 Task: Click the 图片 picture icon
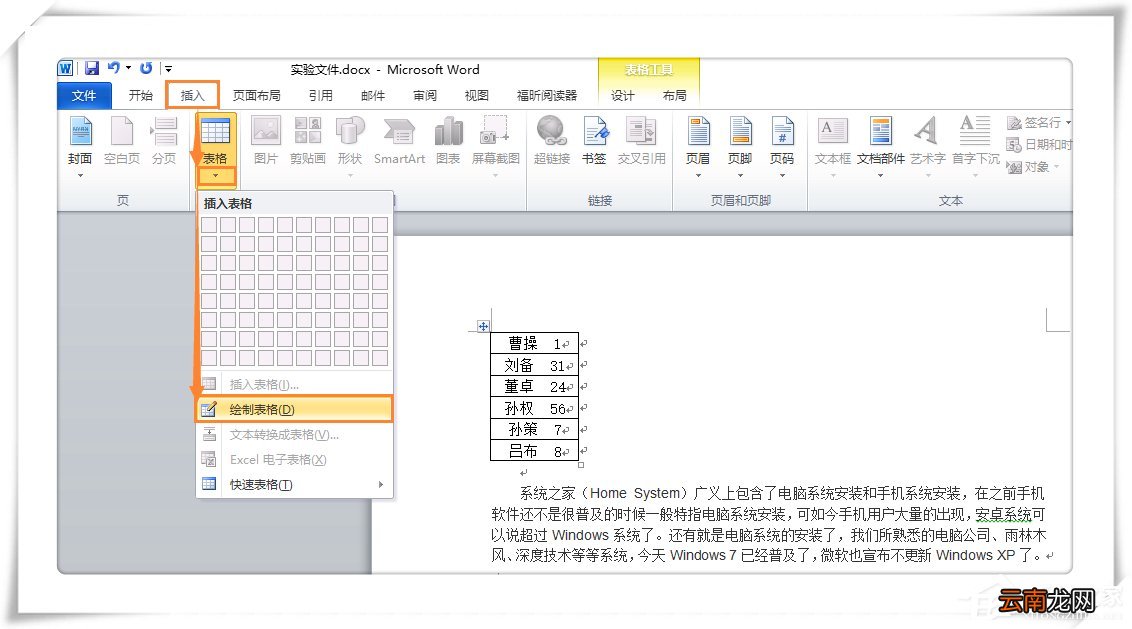pos(266,131)
